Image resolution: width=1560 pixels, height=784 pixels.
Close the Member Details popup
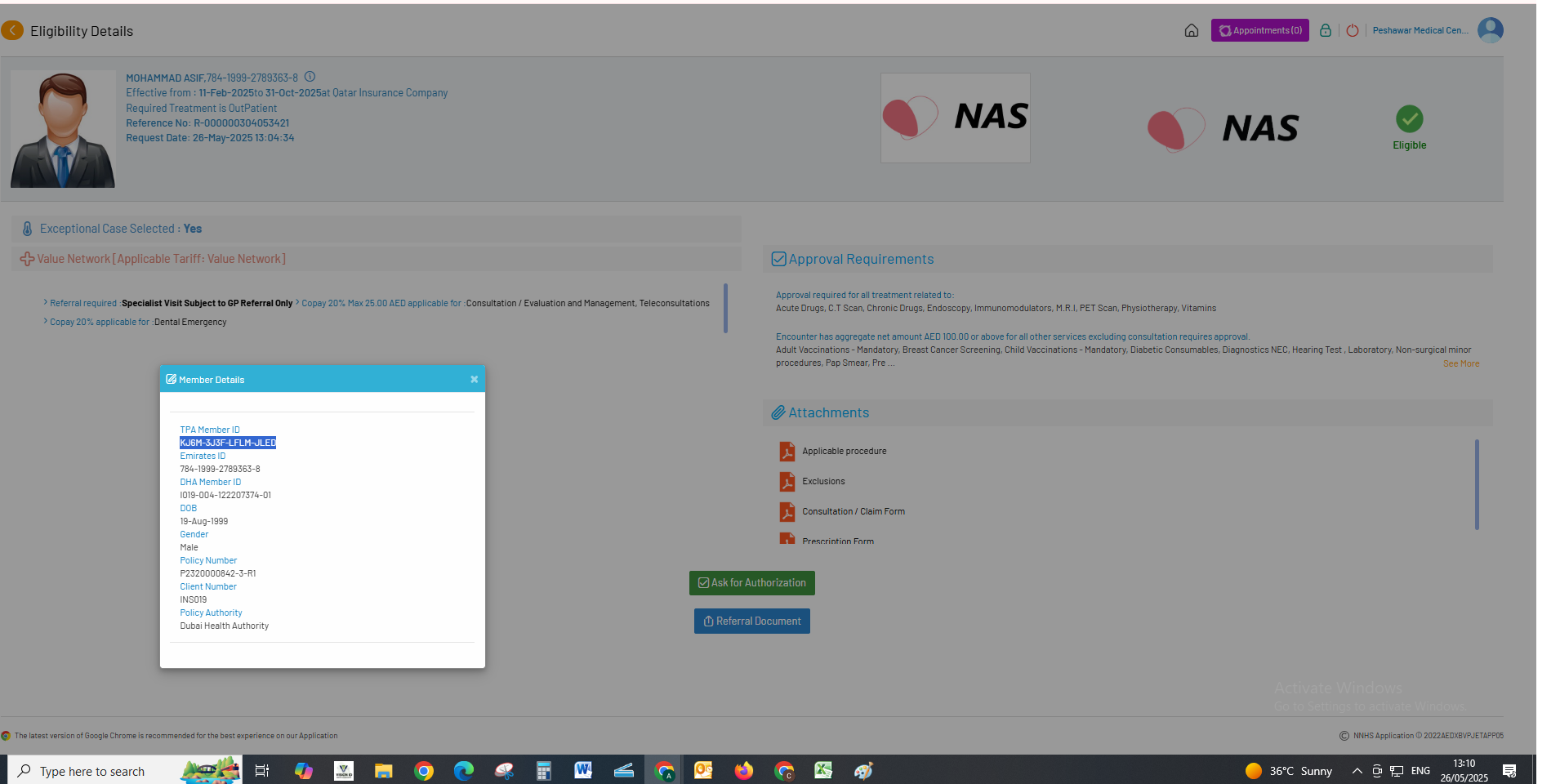[474, 379]
